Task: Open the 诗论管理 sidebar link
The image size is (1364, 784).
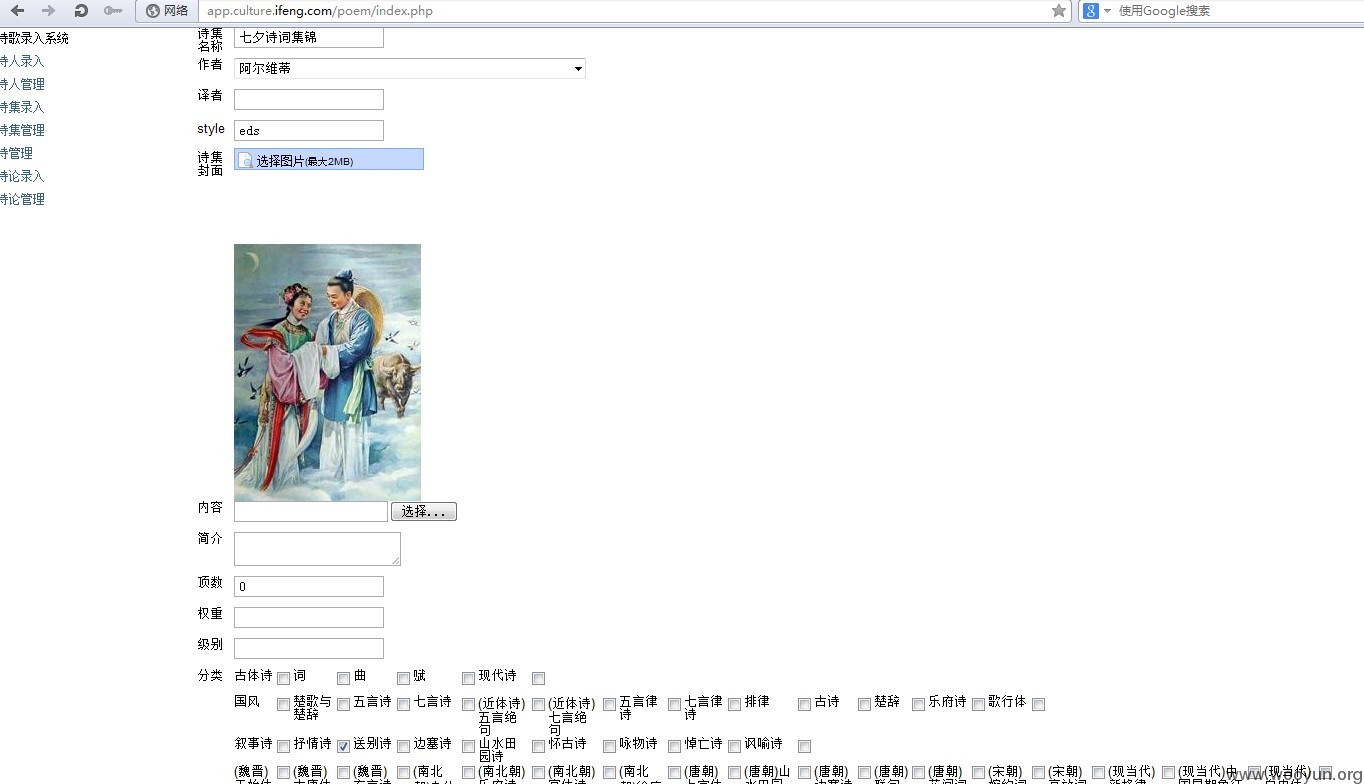Action: 22,199
